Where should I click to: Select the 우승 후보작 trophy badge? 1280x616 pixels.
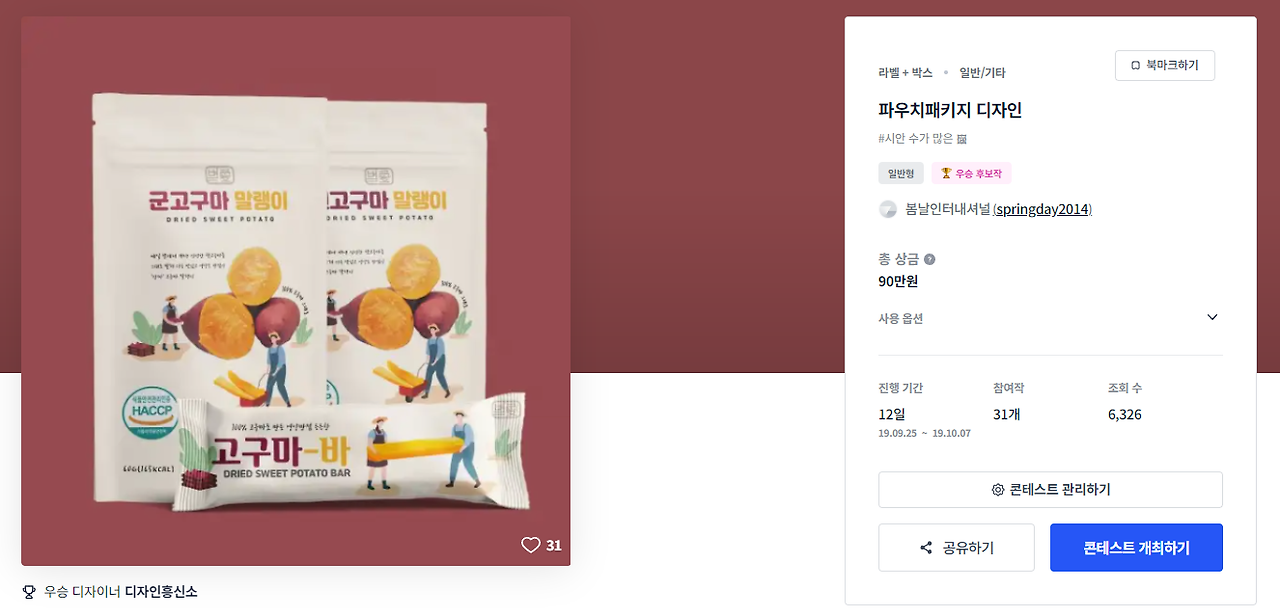972,174
